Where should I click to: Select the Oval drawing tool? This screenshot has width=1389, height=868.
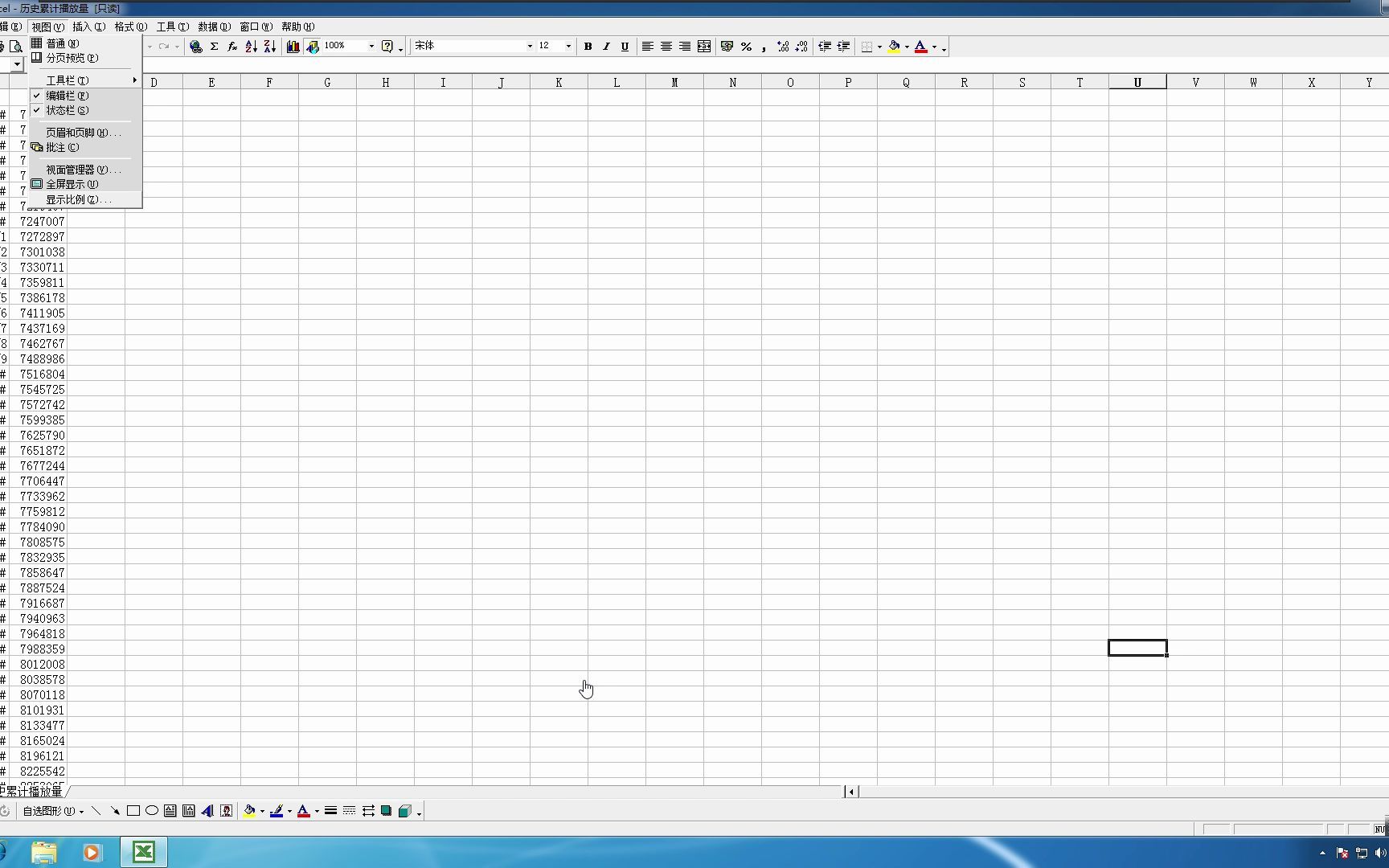point(152,811)
